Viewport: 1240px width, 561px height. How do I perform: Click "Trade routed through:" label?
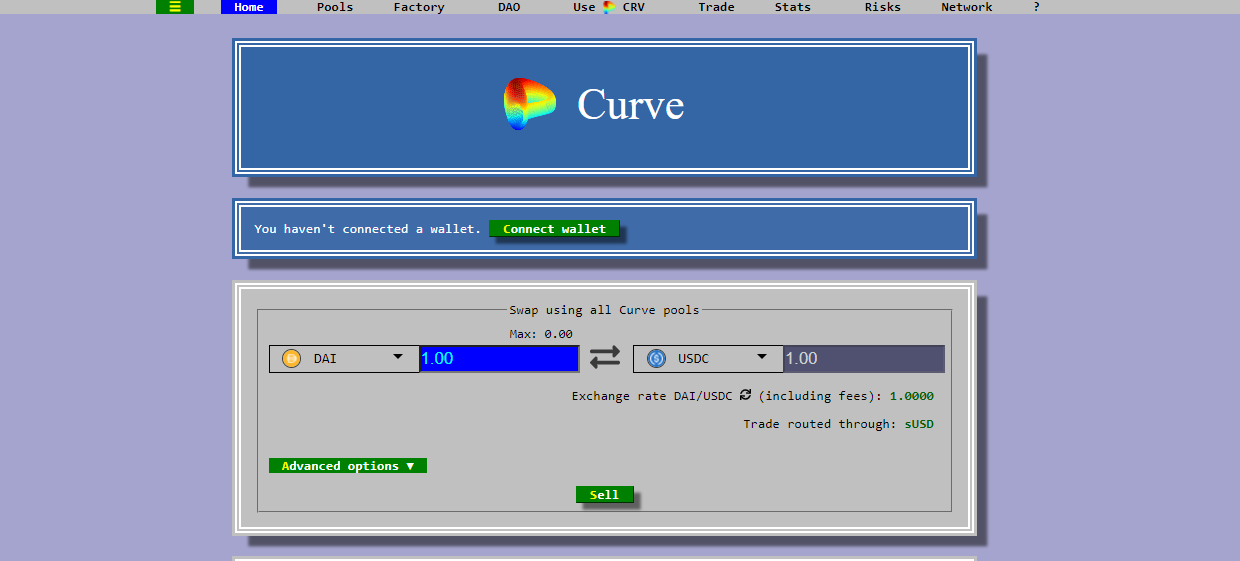pyautogui.click(x=820, y=424)
